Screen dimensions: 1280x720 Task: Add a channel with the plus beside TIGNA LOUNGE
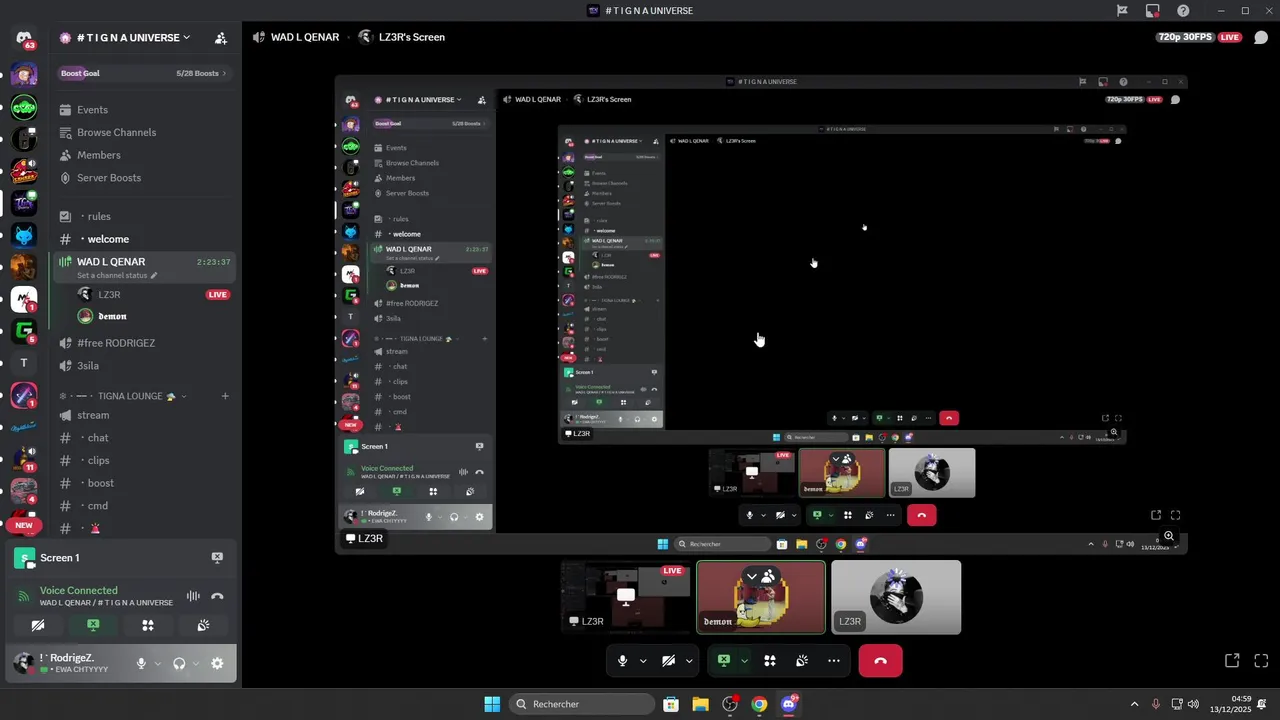tap(225, 396)
